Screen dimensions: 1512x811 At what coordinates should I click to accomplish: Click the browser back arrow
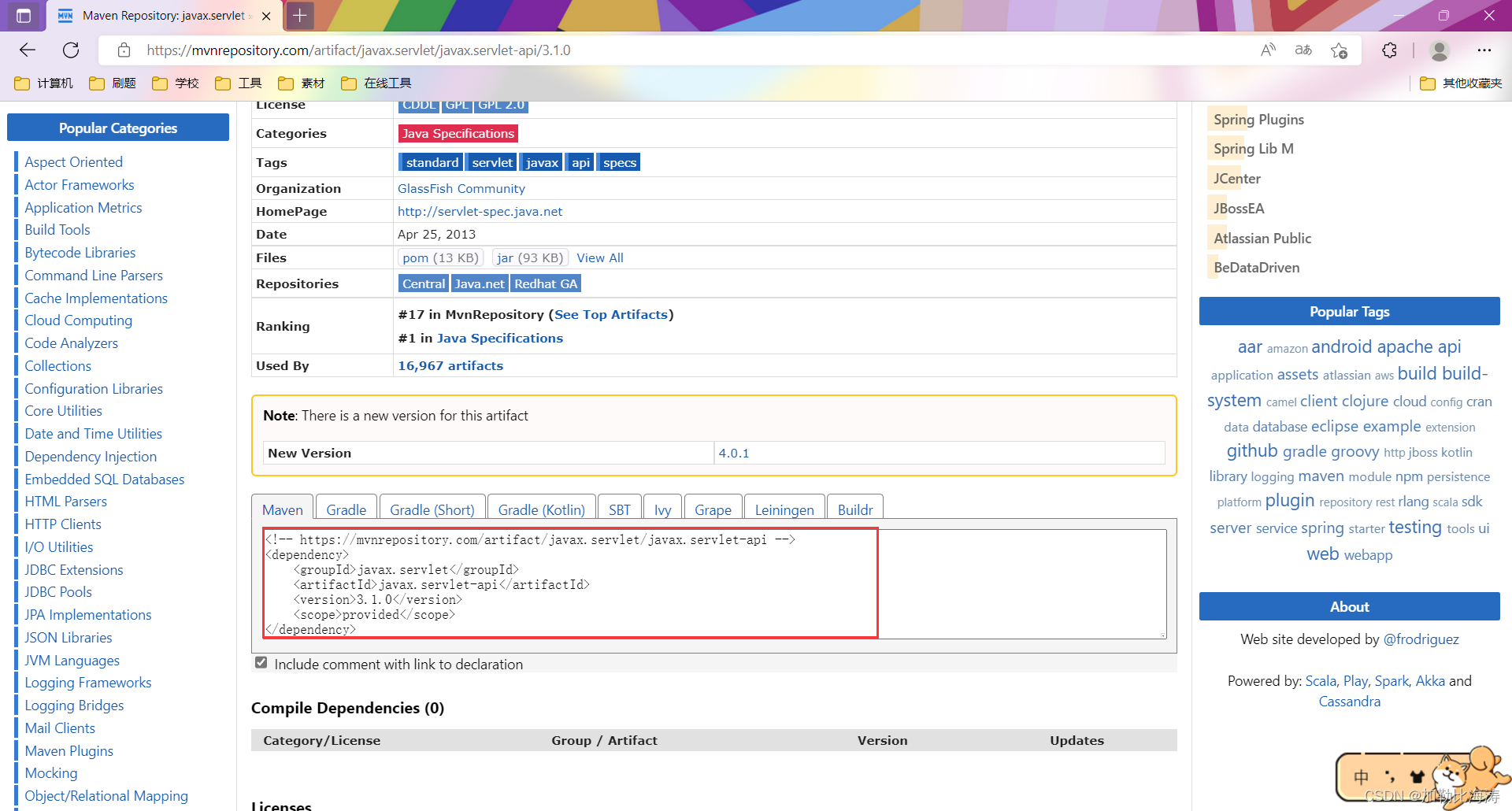[x=27, y=50]
